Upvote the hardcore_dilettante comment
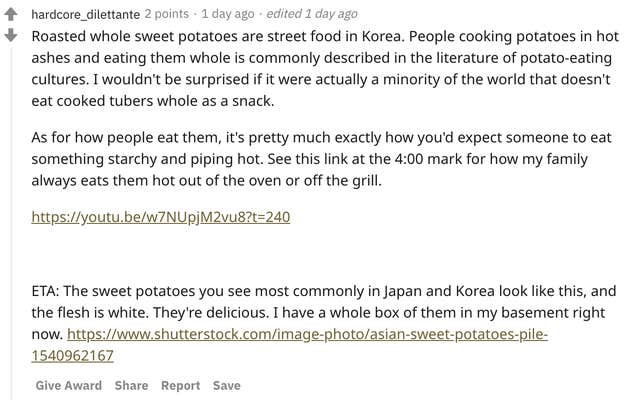The height and width of the screenshot is (400, 632). pyautogui.click(x=11, y=15)
